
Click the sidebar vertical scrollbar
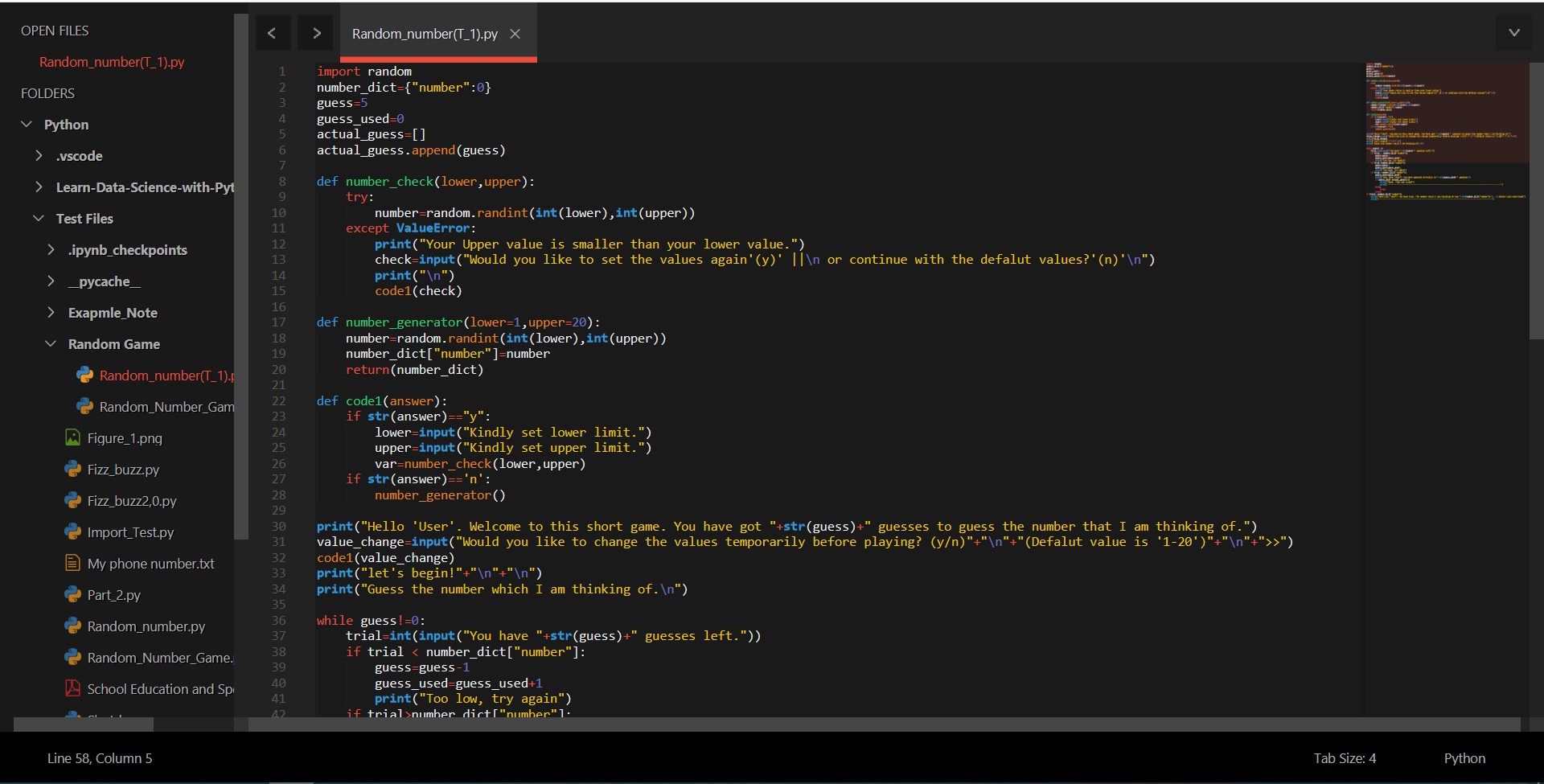[x=241, y=276]
